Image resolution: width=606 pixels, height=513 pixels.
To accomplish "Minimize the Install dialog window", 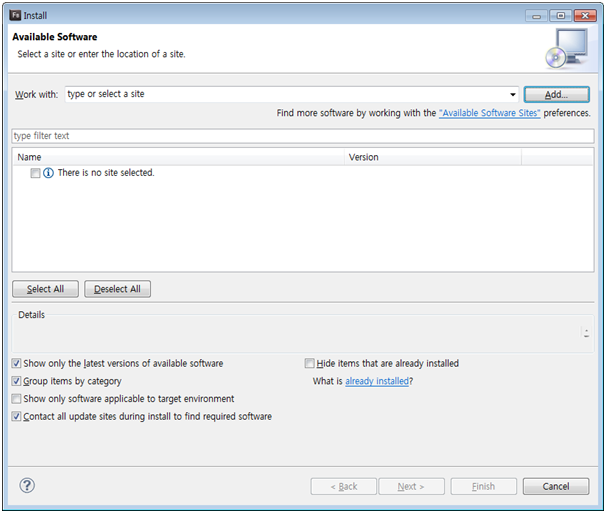I will tap(536, 16).
